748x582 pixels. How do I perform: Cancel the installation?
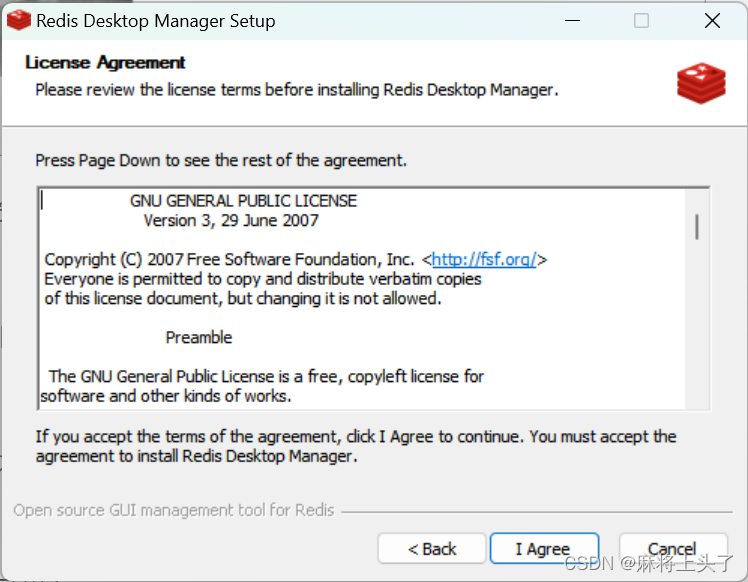[x=673, y=548]
